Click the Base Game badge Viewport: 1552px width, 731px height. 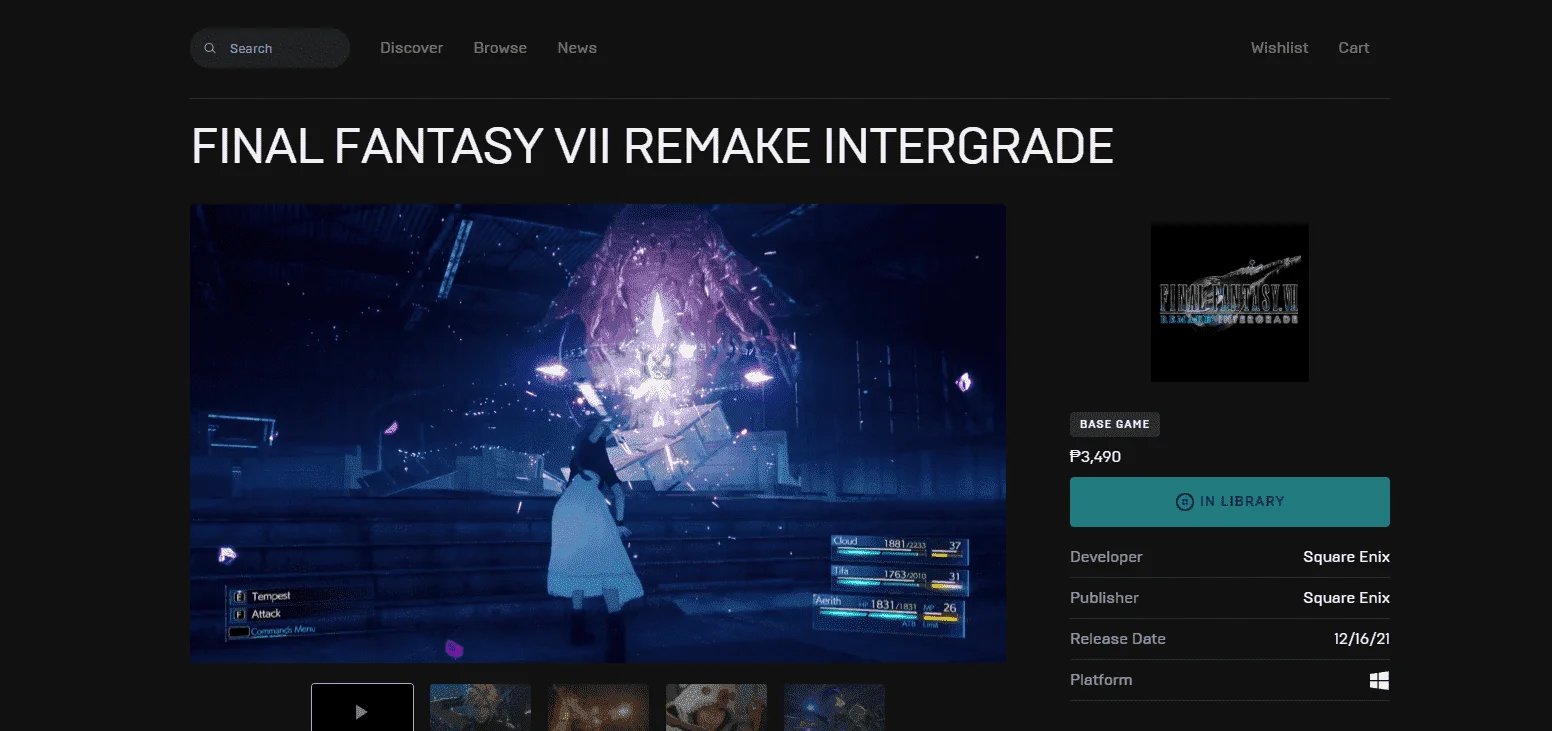point(1115,424)
